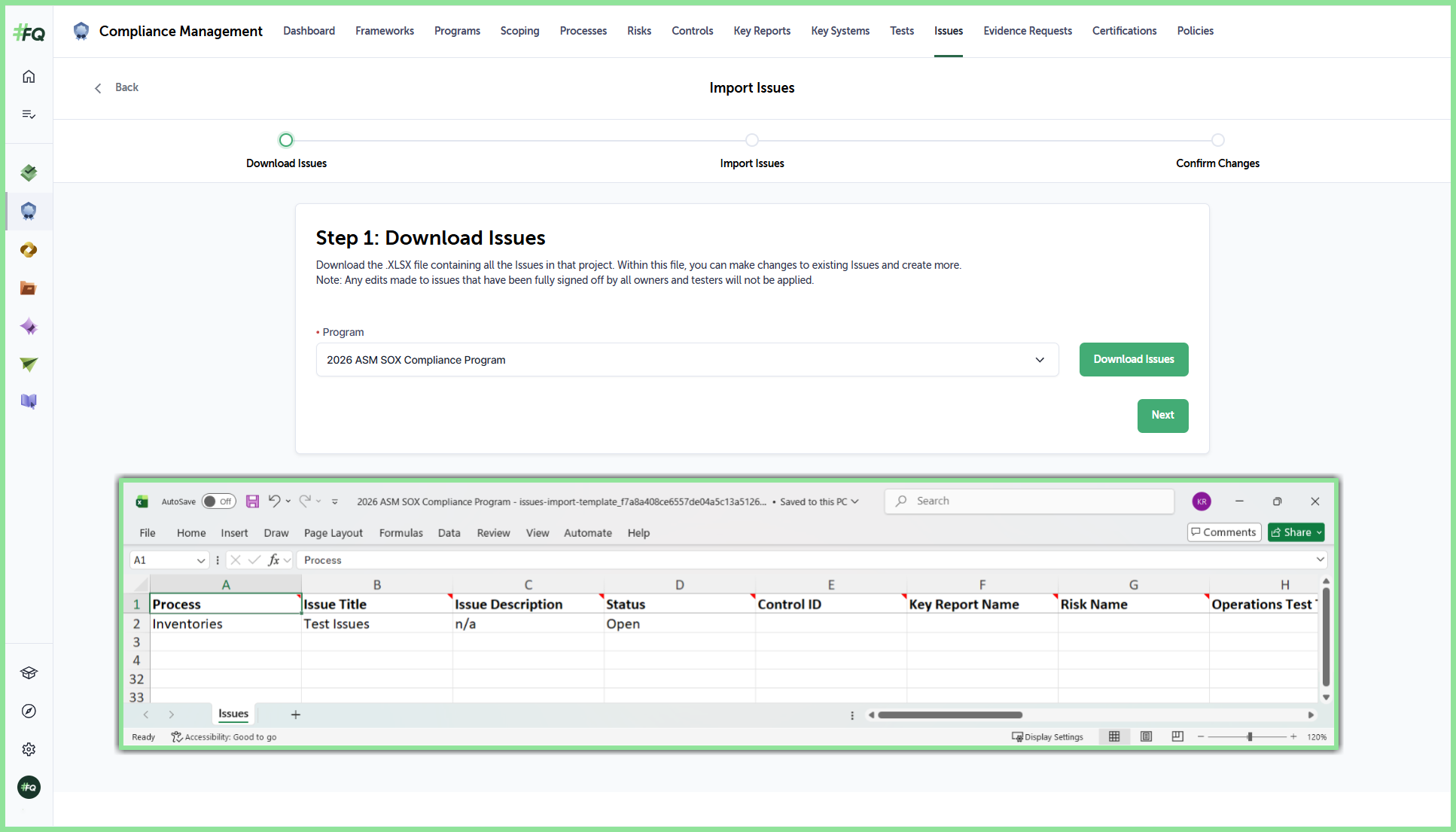Click the formula bar confirm checkmark icon
The width and height of the screenshot is (1456, 832).
[x=254, y=559]
